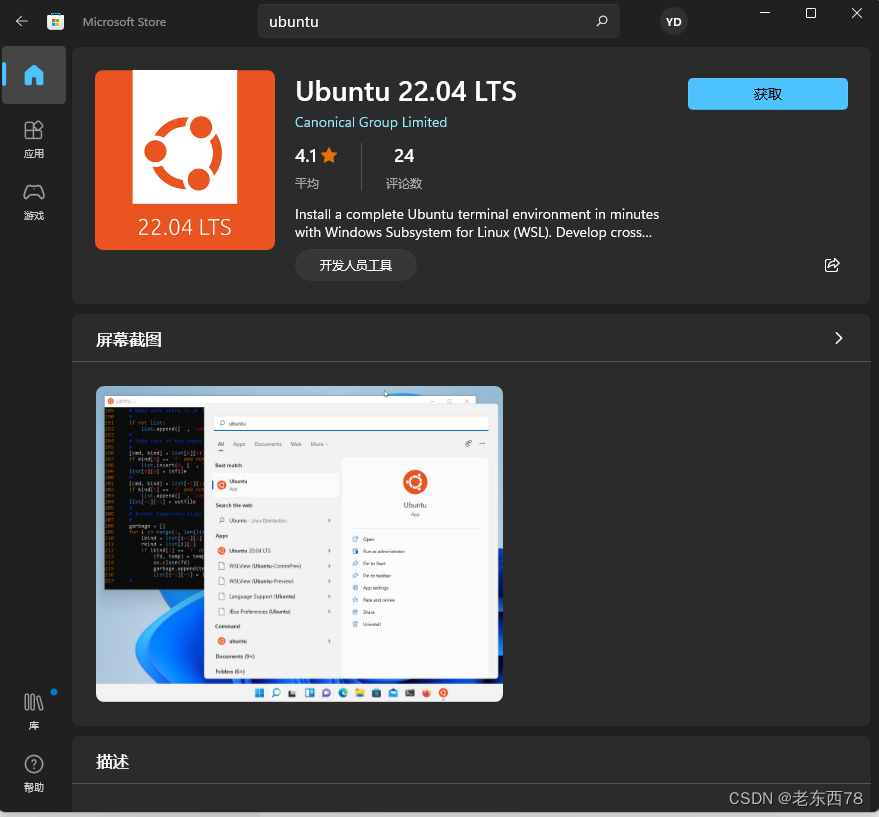Maximize the Microsoft Store window
Viewport: 879px width, 817px height.
click(811, 13)
